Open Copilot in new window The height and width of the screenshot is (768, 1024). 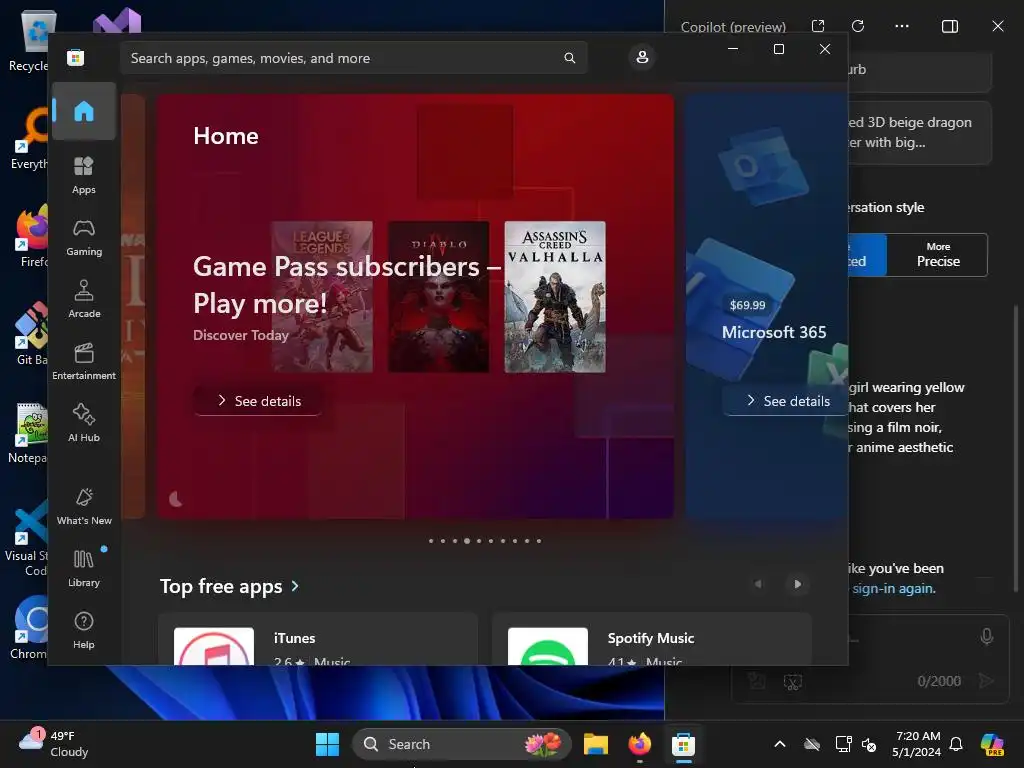click(x=818, y=26)
